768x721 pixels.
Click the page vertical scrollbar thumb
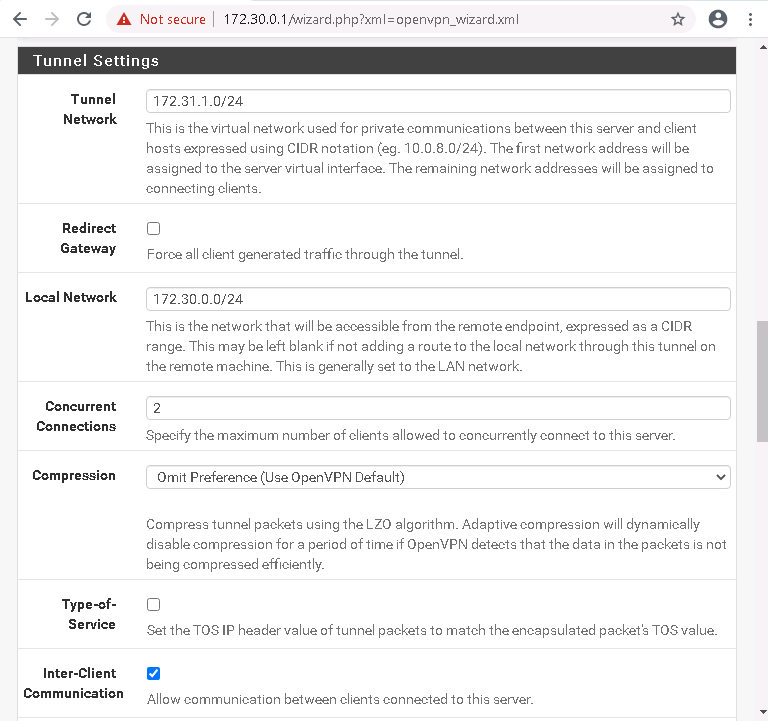click(762, 381)
